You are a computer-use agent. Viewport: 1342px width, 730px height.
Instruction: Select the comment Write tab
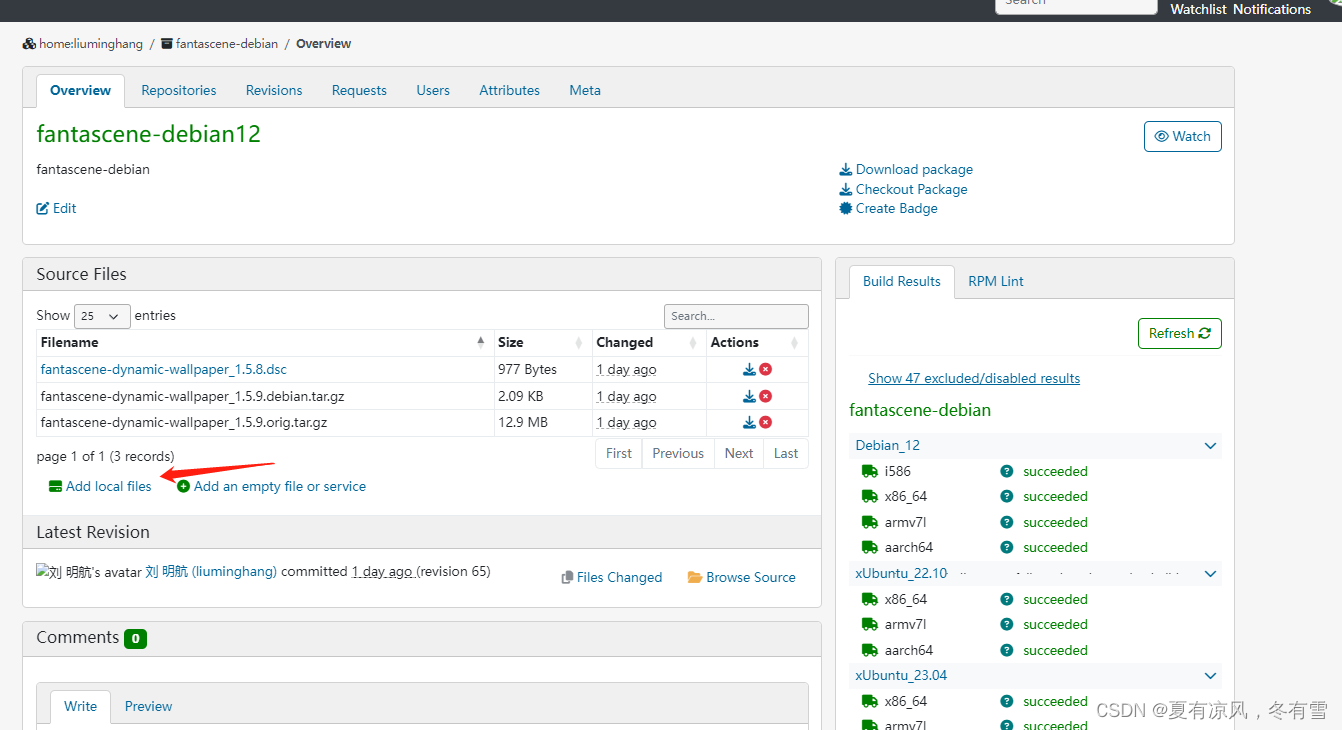(81, 706)
